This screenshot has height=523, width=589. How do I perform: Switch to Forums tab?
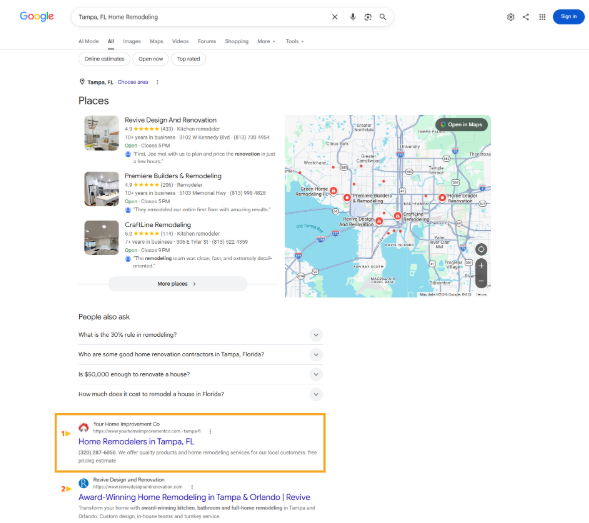[207, 41]
